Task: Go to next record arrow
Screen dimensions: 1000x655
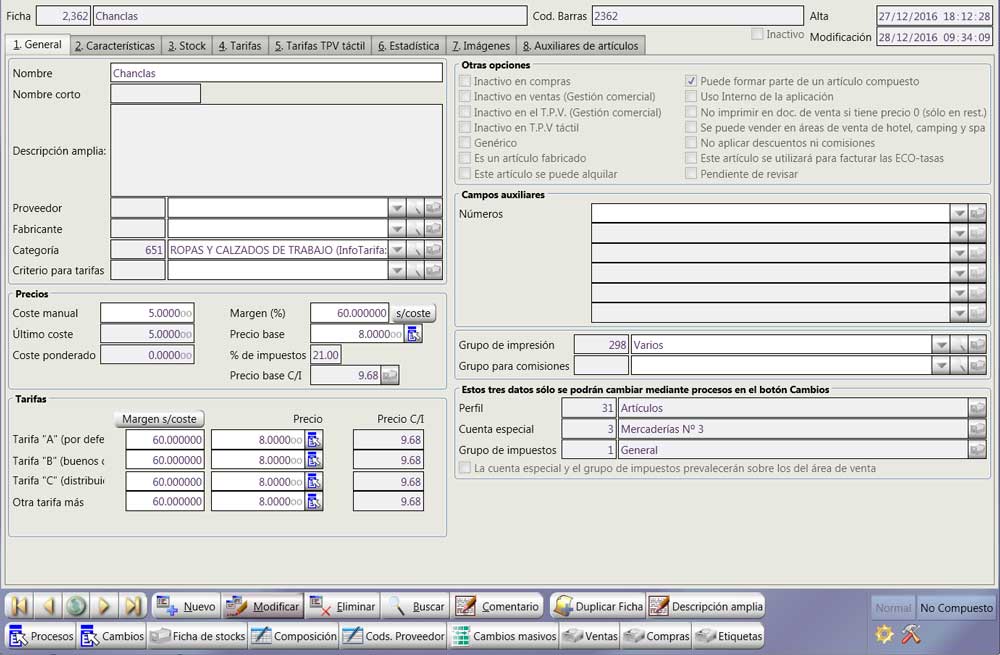Action: 104,605
